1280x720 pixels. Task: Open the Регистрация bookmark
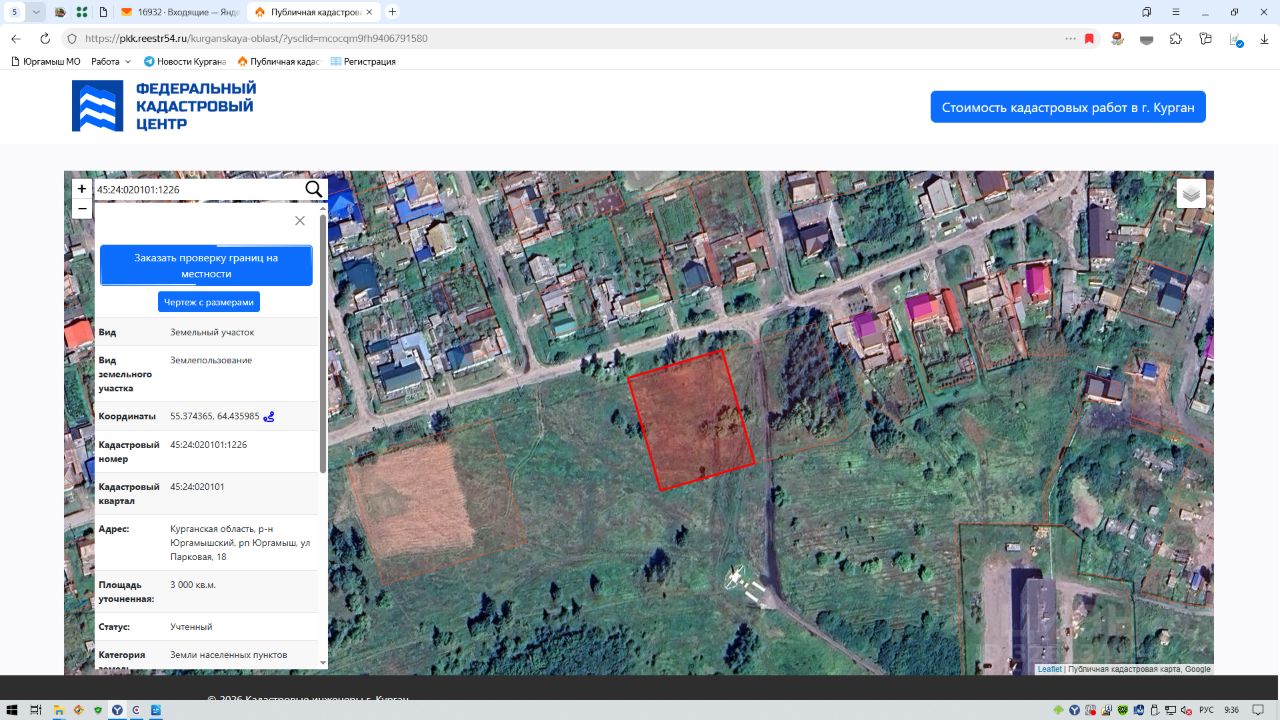[363, 62]
